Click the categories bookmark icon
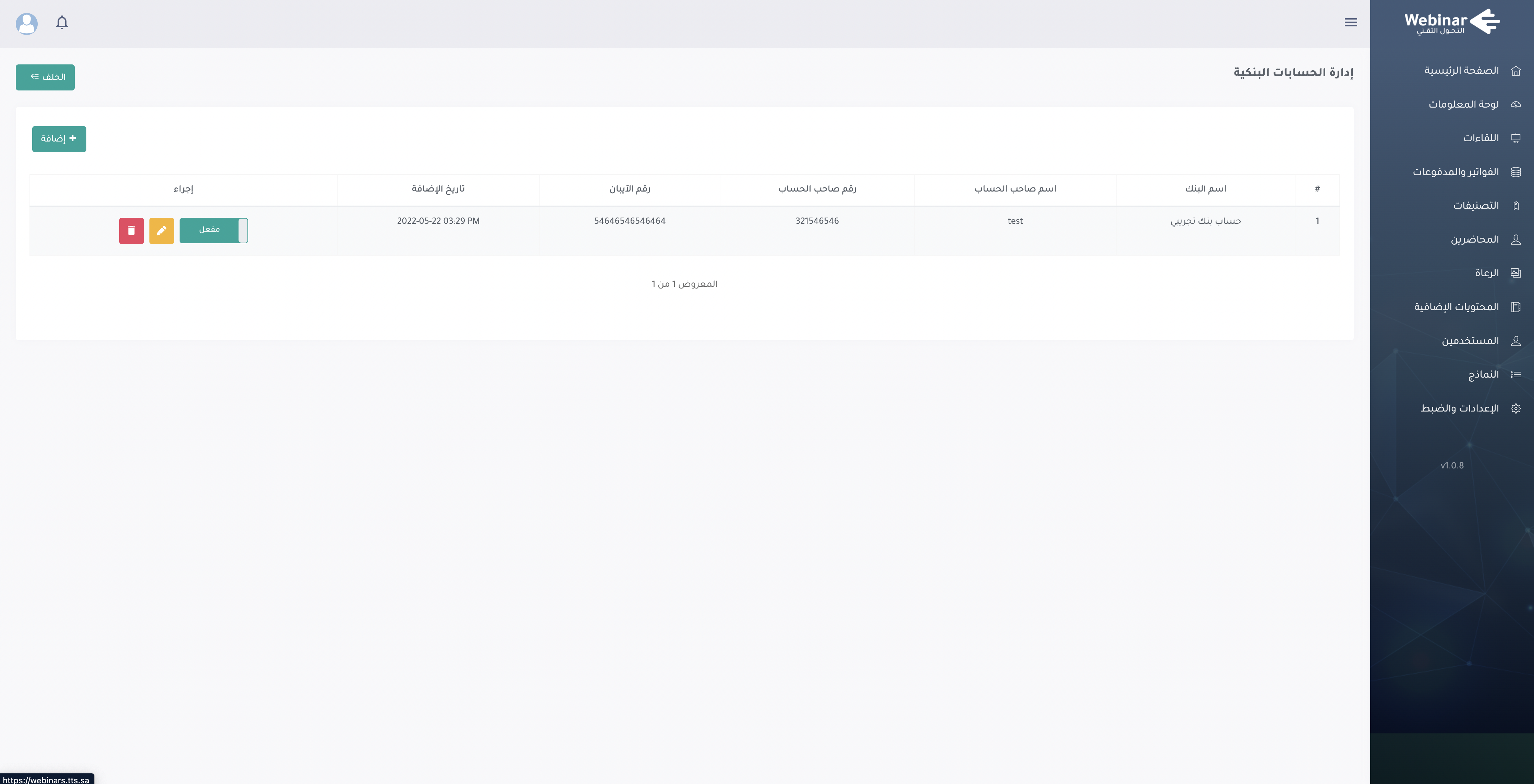The width and height of the screenshot is (1534, 784). [x=1516, y=206]
